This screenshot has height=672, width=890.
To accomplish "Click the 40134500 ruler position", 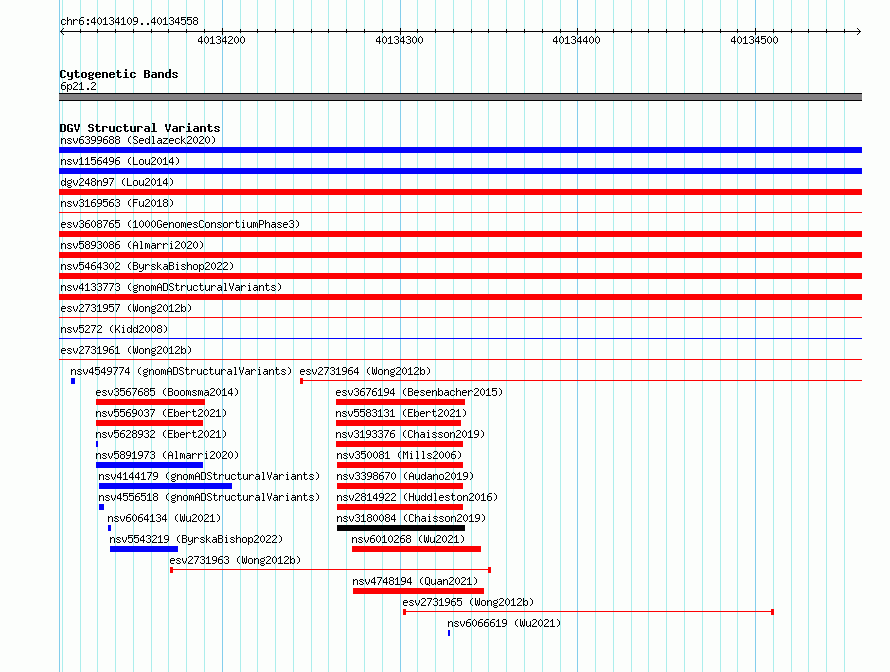I will pyautogui.click(x=754, y=40).
